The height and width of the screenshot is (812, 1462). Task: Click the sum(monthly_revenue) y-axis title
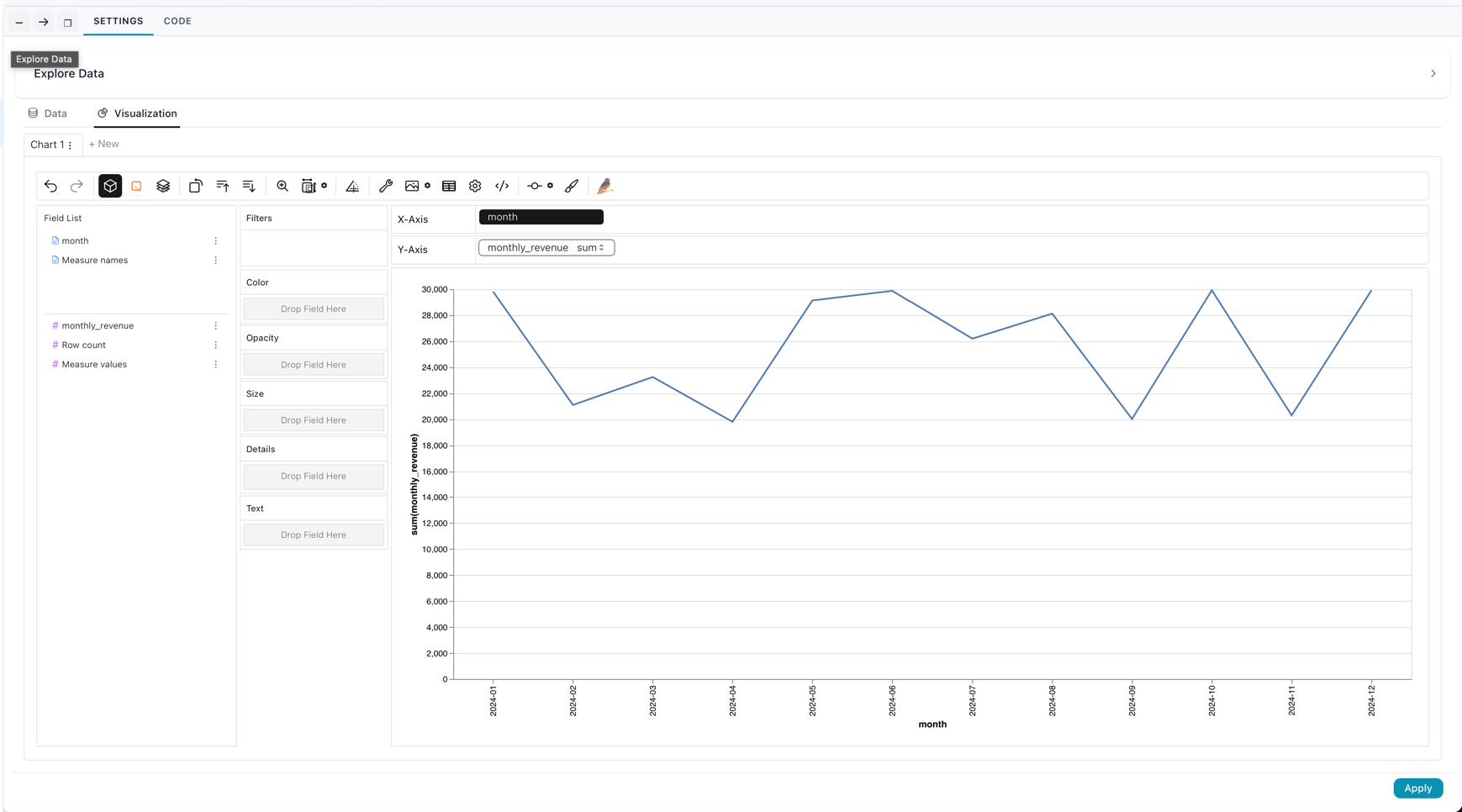click(x=414, y=484)
